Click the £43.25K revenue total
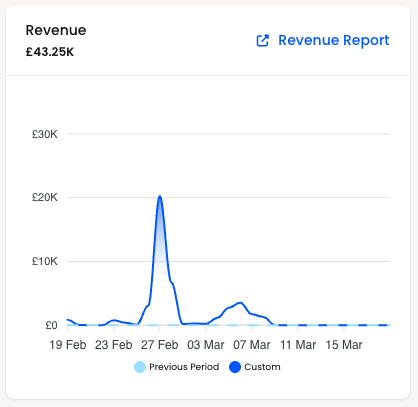This screenshot has width=418, height=407. (x=50, y=52)
